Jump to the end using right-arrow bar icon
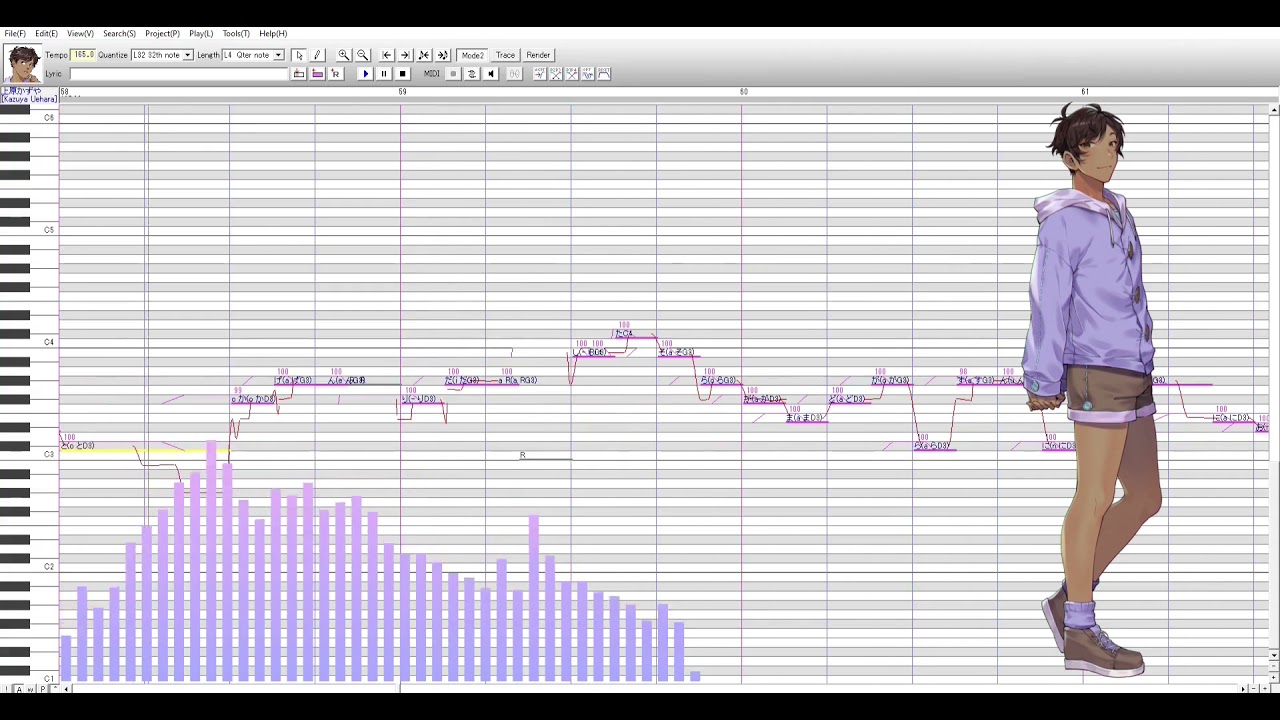Screen dimensions: 1280x720 point(405,55)
